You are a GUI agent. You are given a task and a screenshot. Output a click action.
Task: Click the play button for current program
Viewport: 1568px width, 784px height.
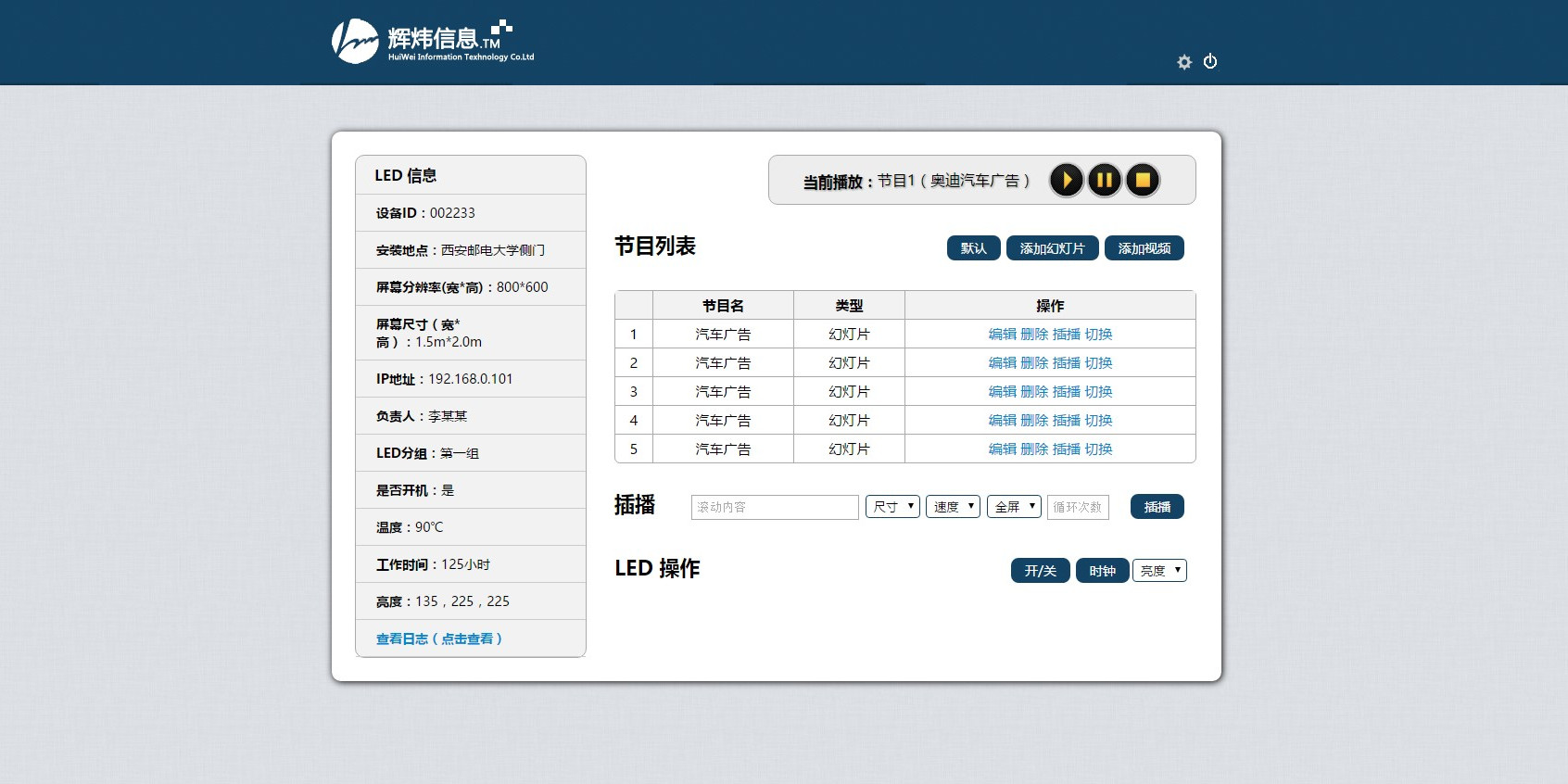pyautogui.click(x=1067, y=180)
